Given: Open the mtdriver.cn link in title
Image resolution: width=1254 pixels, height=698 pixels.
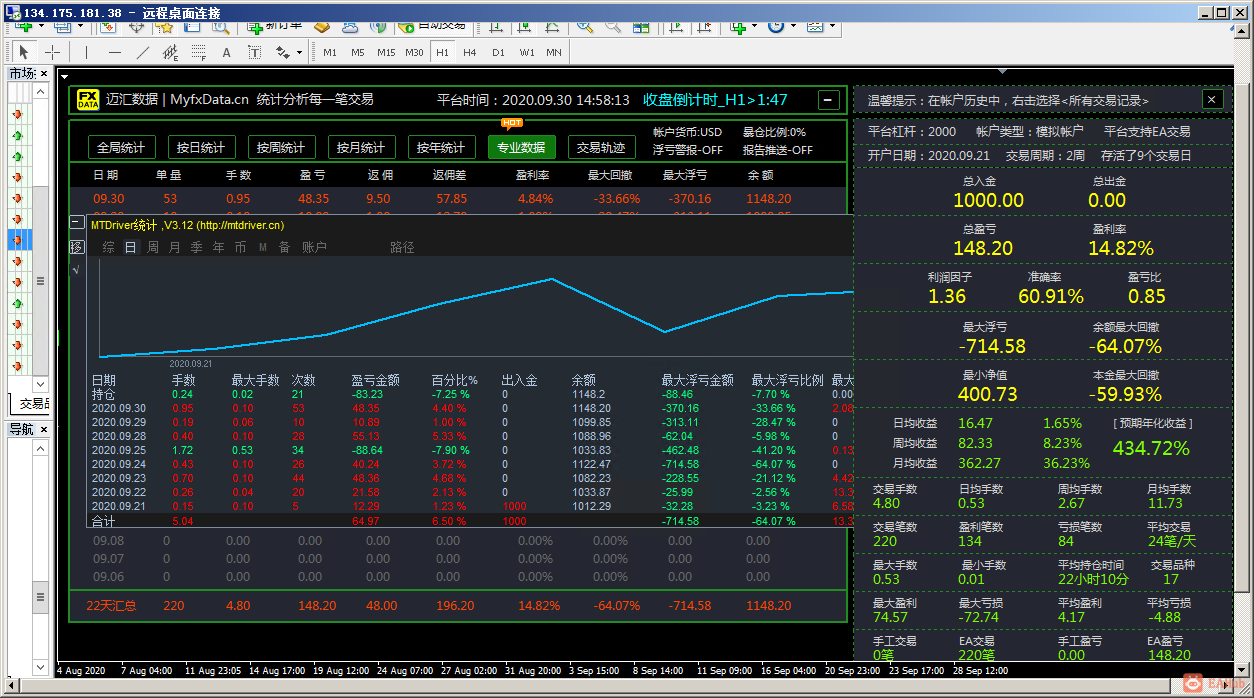Looking at the screenshot, I should pos(240,225).
